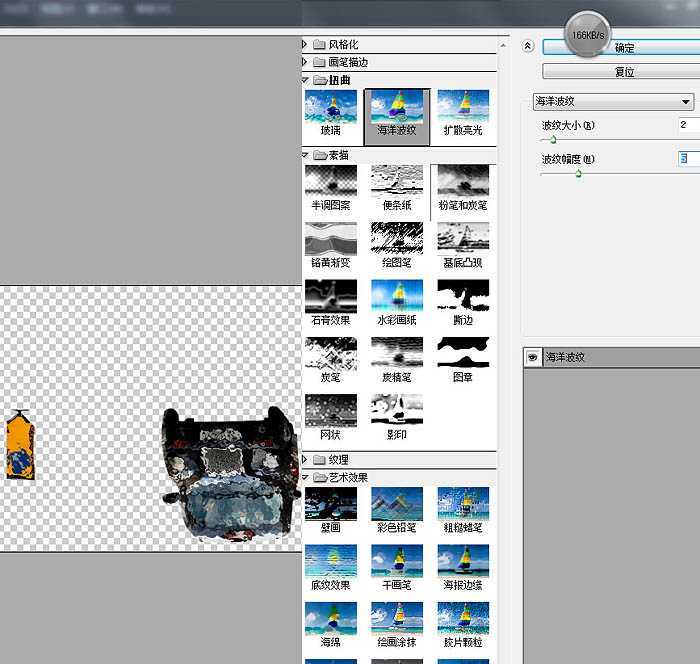
Task: Select the 影印 photocopy filter
Action: coord(397,411)
